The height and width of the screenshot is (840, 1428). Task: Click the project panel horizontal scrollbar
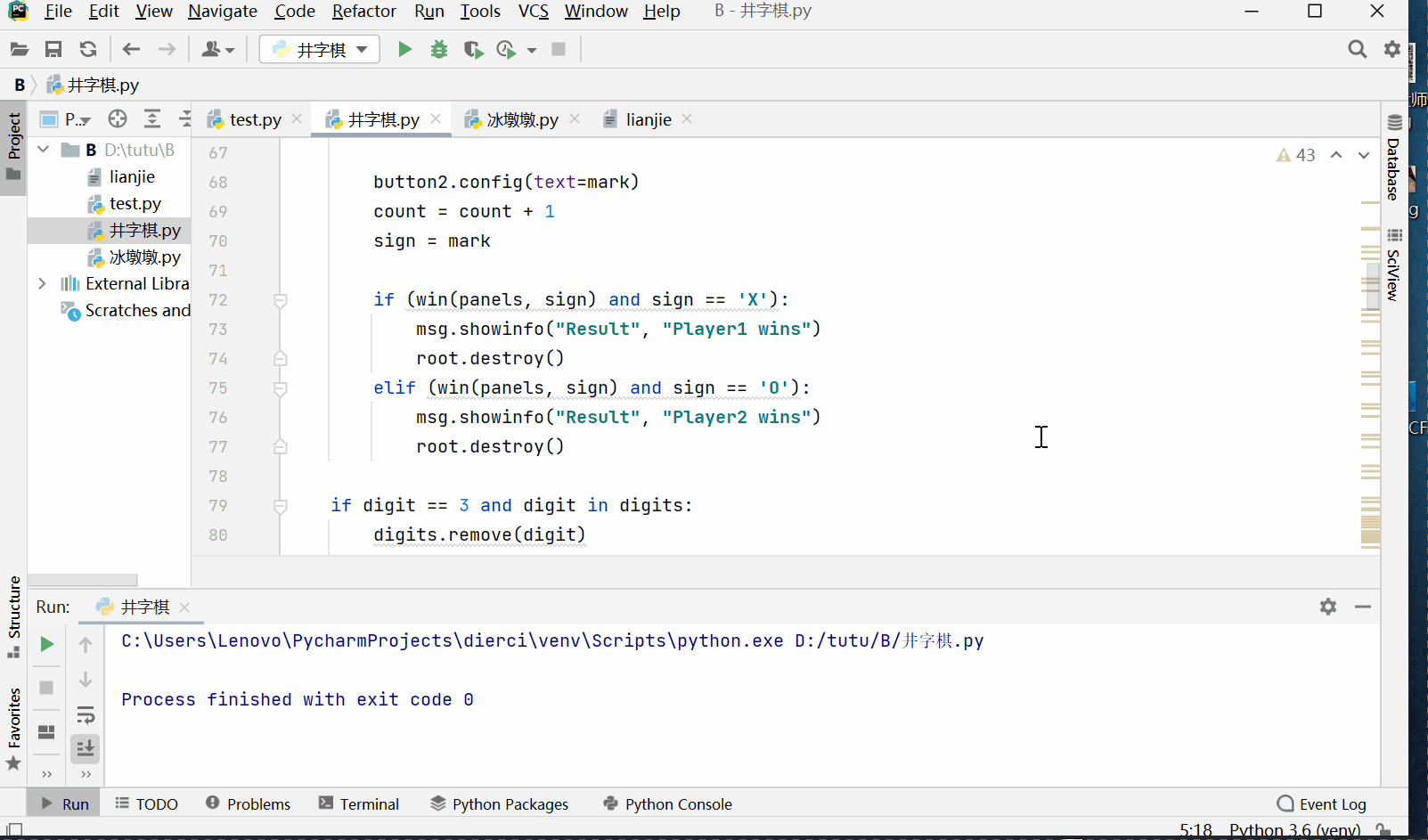82,580
